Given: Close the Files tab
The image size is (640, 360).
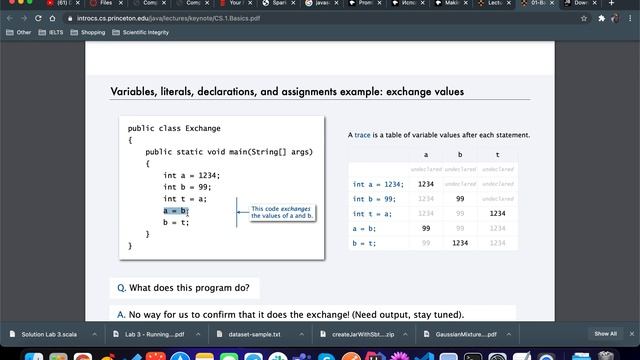Looking at the screenshot, I should pyautogui.click(x=120, y=3).
